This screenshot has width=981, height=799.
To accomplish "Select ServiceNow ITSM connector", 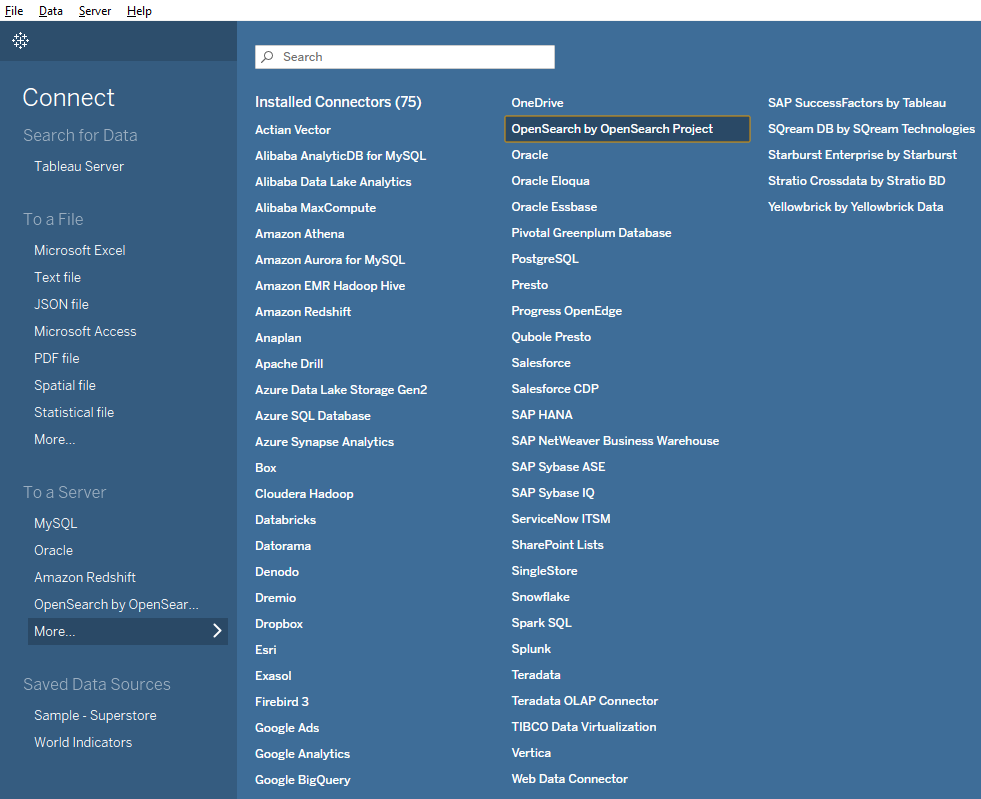I will [561, 519].
